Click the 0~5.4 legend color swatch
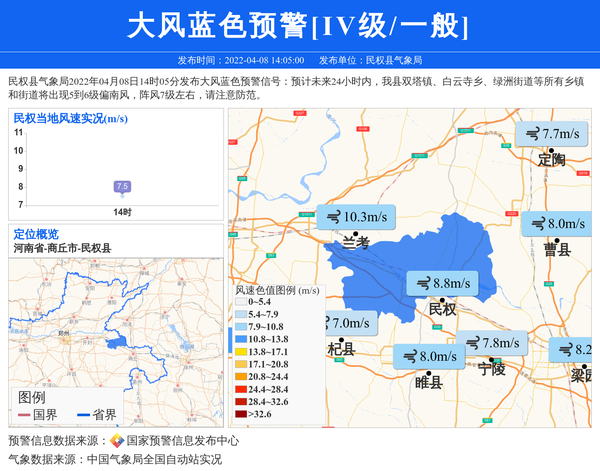The image size is (600, 471). 241,302
